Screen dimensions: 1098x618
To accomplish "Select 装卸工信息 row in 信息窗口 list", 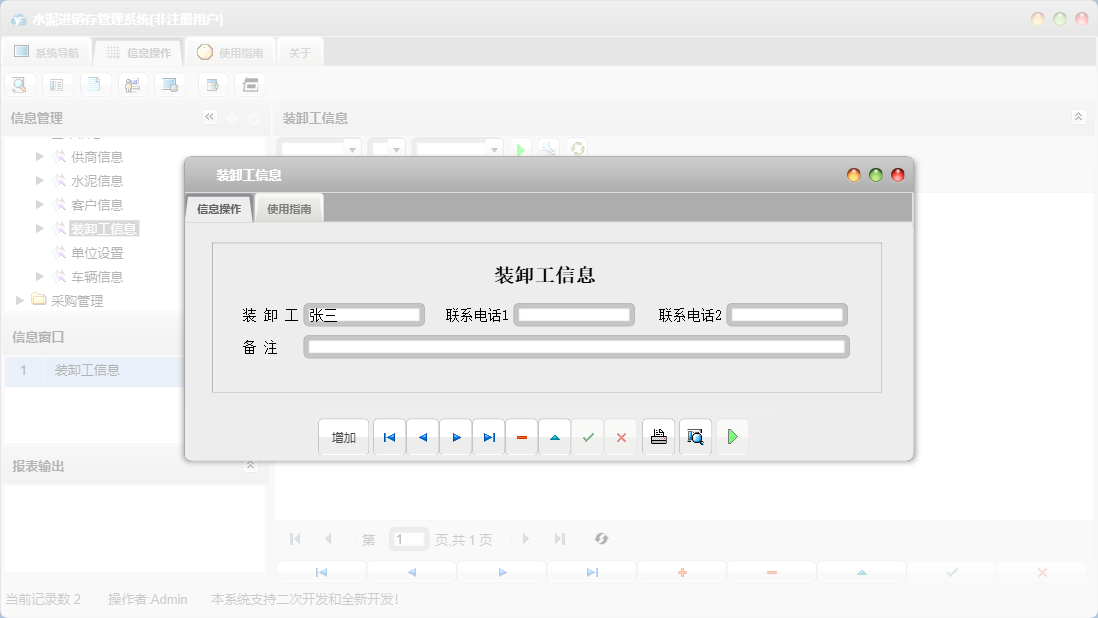I will pyautogui.click(x=94, y=370).
